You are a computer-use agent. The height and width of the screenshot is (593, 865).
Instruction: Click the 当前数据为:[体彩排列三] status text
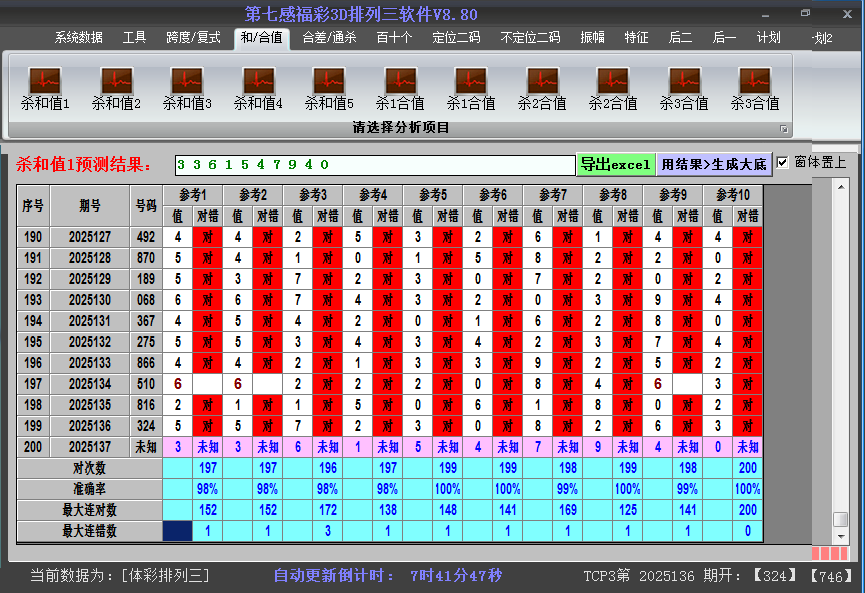120,576
